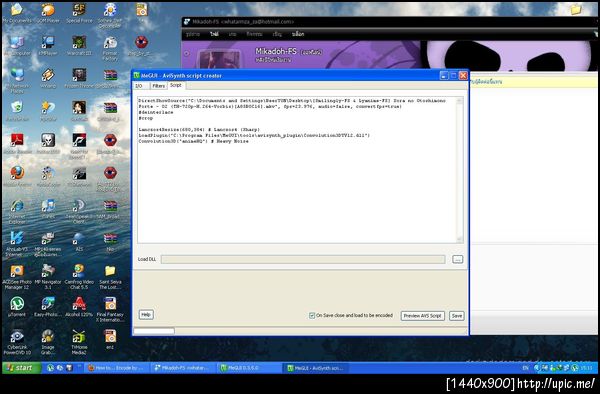Launch MP Navigator 3.1 shortcut
Image resolution: width=600 pixels, height=394 pixels.
tap(48, 271)
